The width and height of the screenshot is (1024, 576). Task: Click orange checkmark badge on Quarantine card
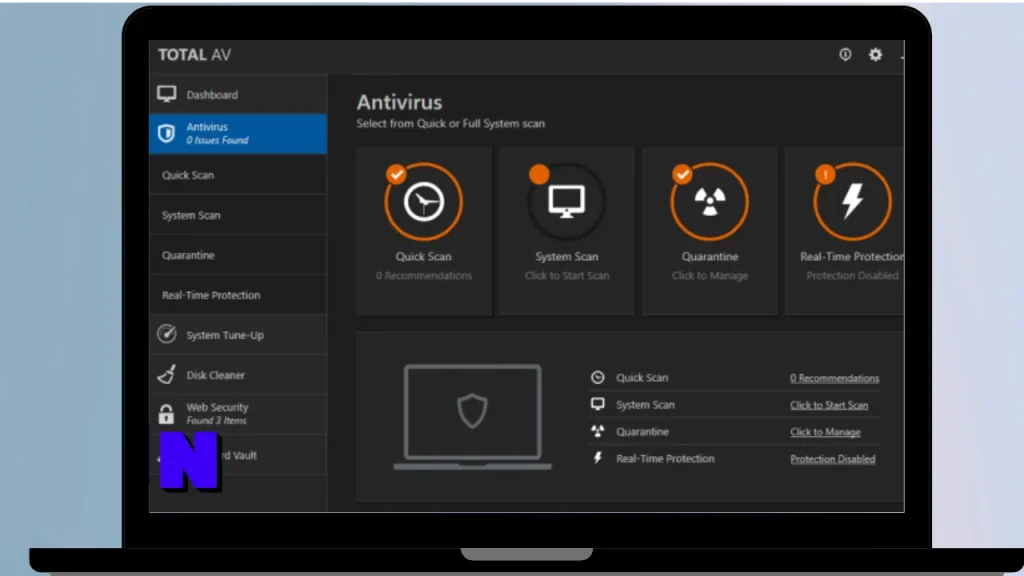[x=682, y=174]
